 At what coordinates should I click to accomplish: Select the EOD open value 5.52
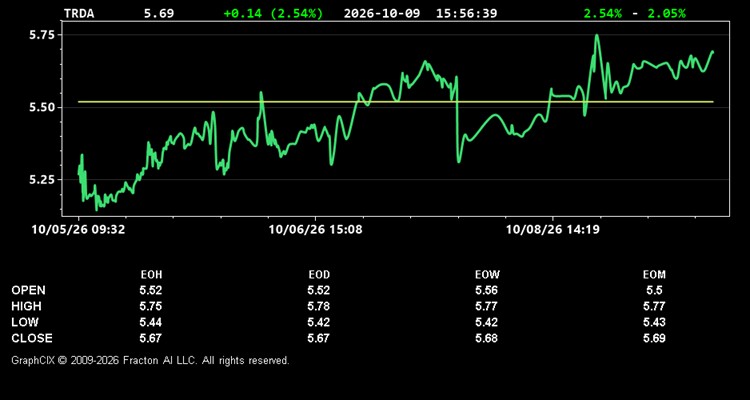coord(319,290)
